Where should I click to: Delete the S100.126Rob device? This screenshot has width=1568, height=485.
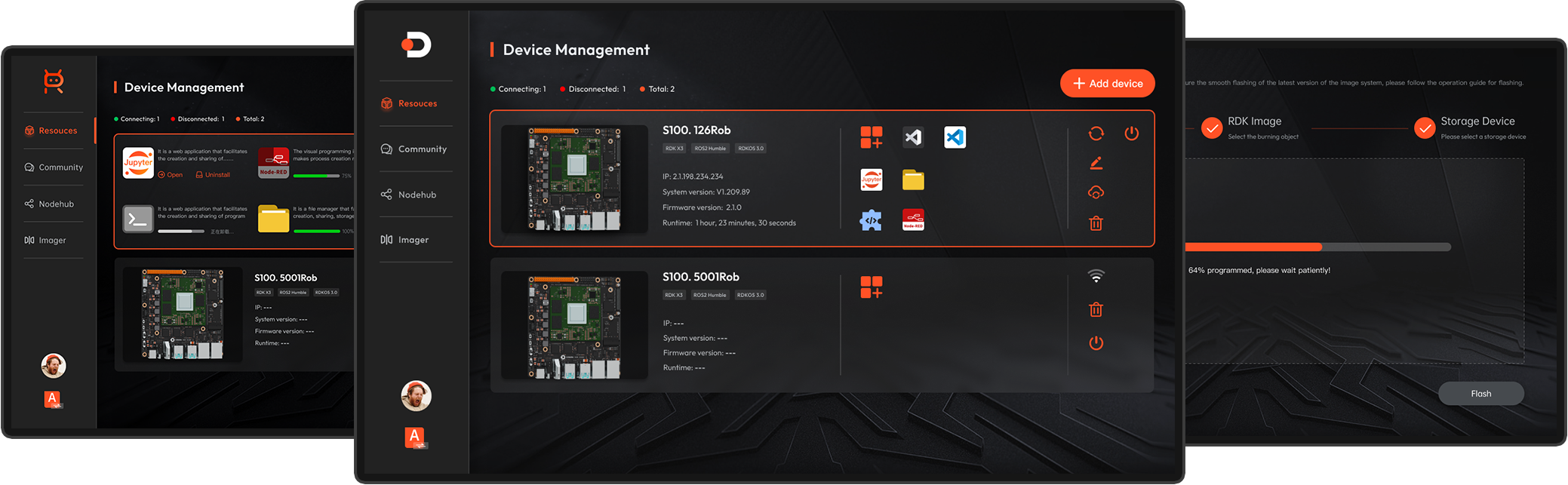coord(1096,223)
